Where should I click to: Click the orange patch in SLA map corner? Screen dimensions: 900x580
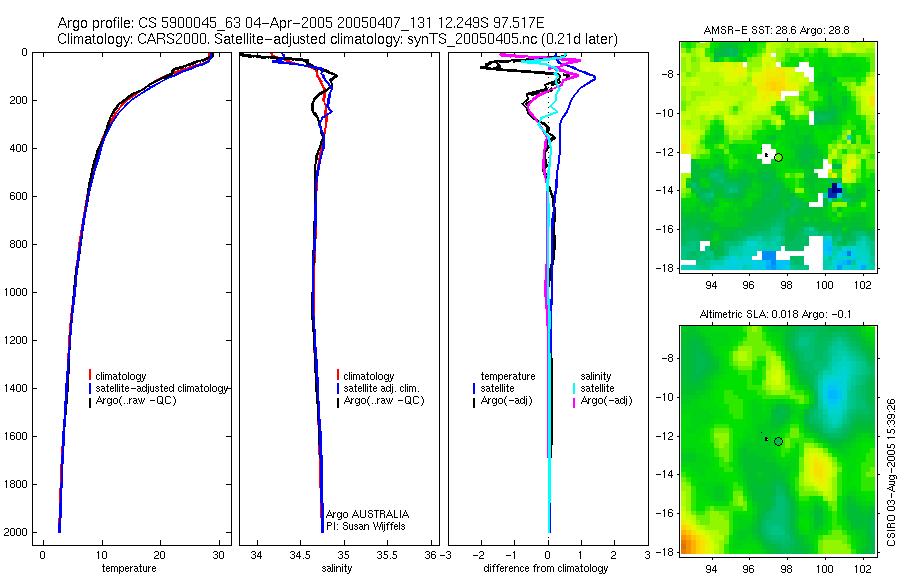689,540
